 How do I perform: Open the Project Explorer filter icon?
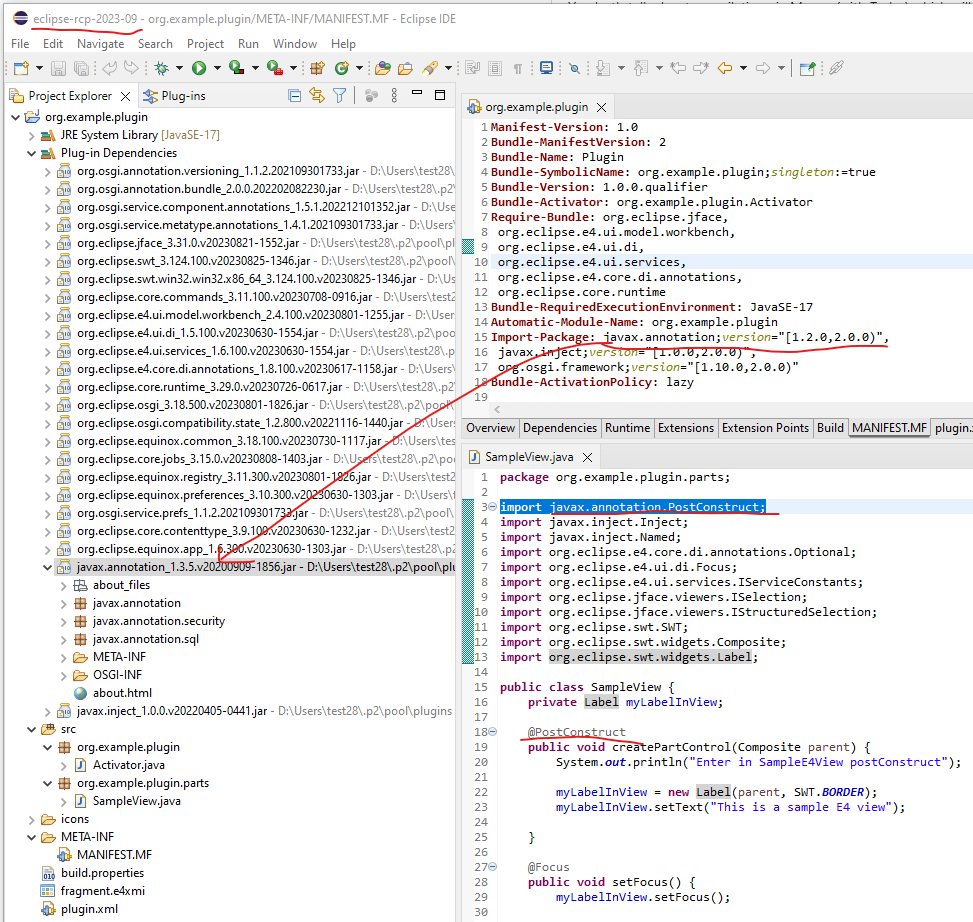tap(339, 95)
